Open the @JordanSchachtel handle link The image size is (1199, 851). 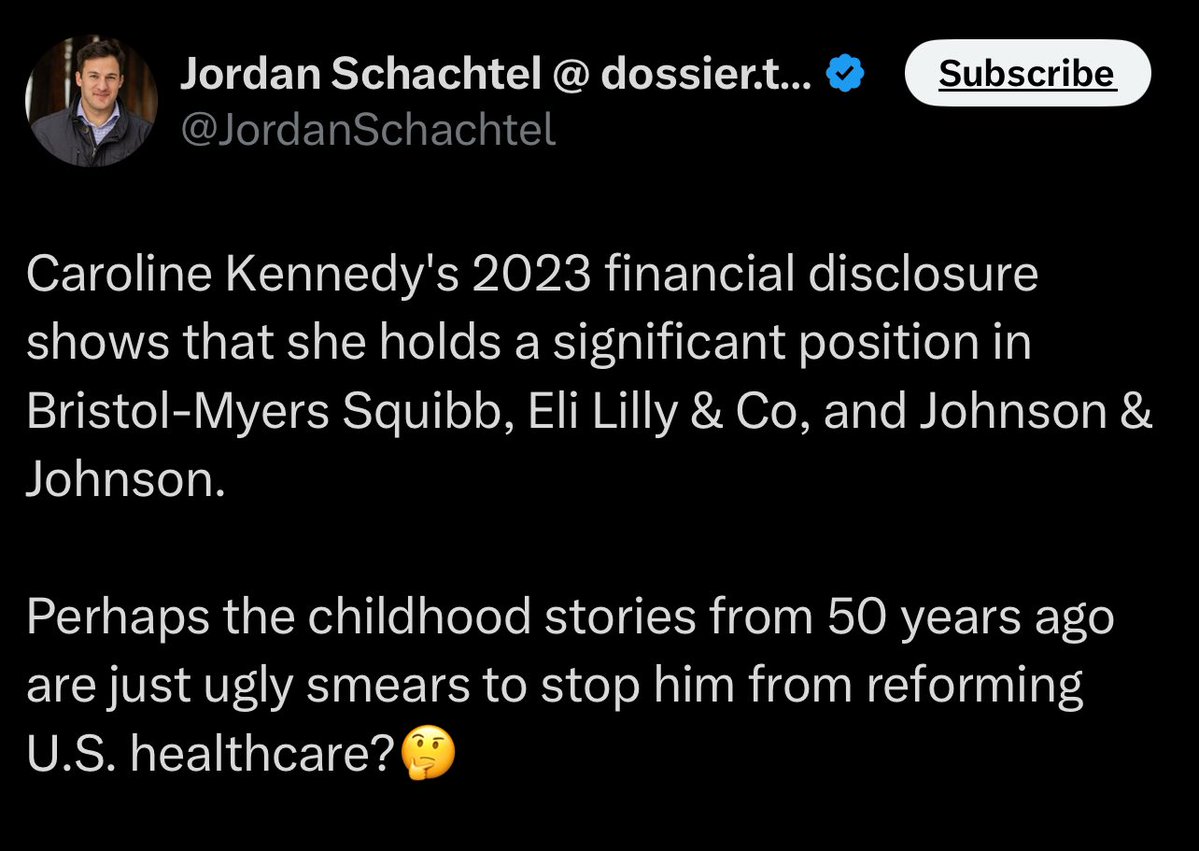(367, 130)
